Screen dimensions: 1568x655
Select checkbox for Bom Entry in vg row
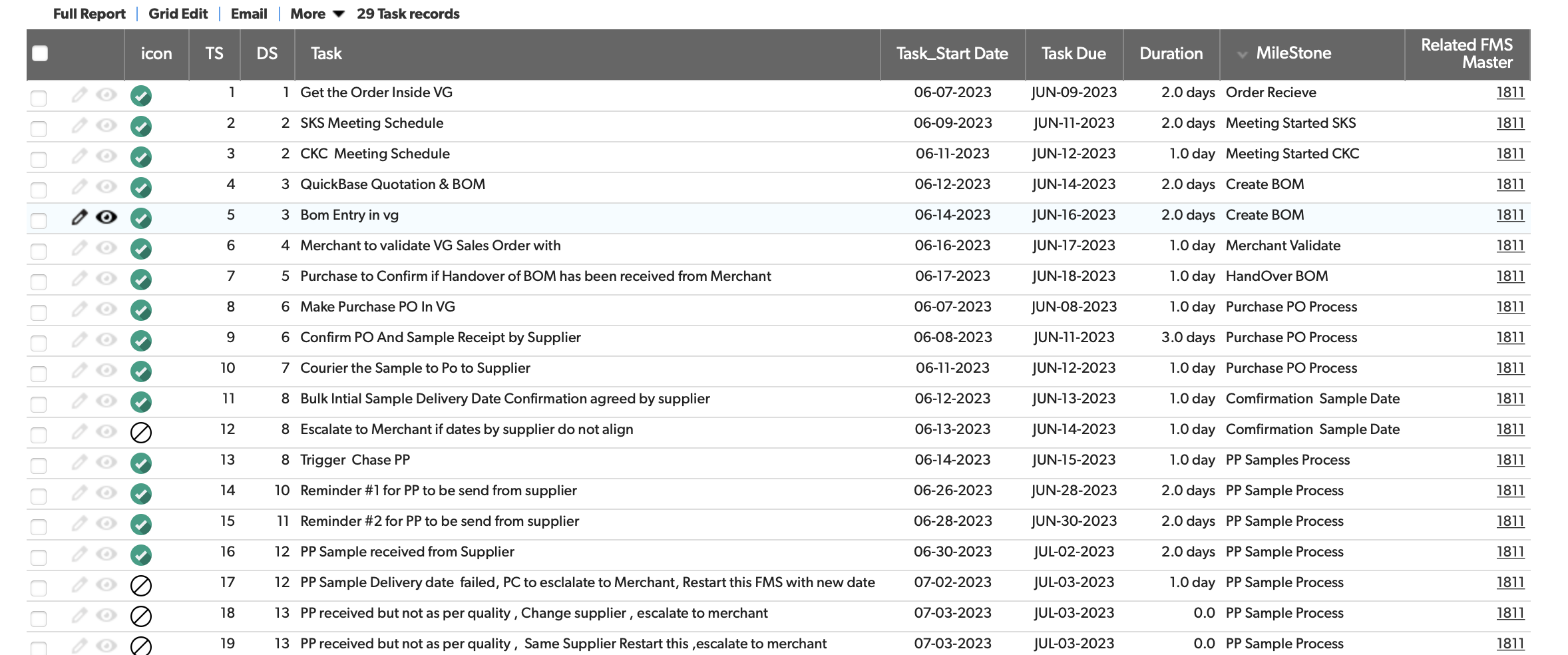click(x=39, y=220)
